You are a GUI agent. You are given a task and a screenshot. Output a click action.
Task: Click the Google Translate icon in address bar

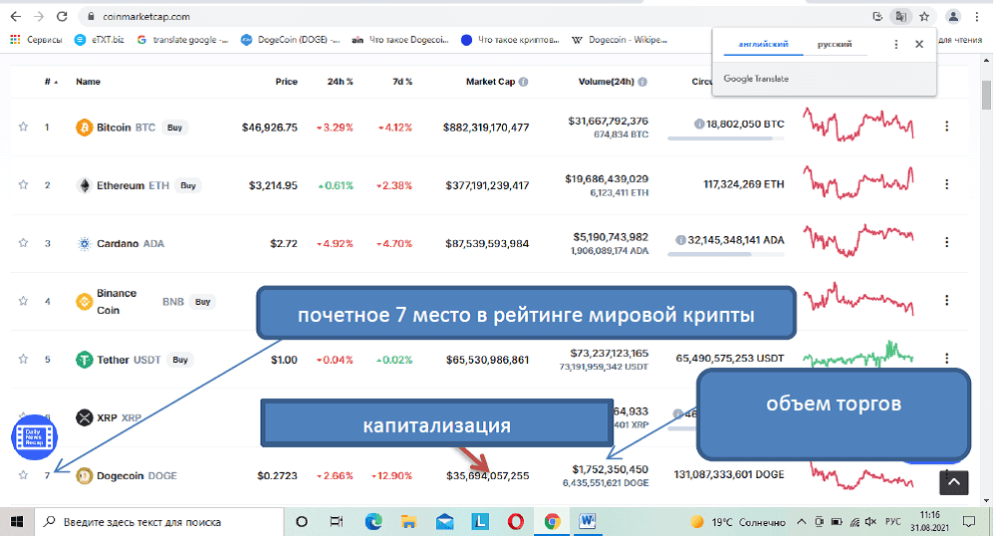coord(902,17)
